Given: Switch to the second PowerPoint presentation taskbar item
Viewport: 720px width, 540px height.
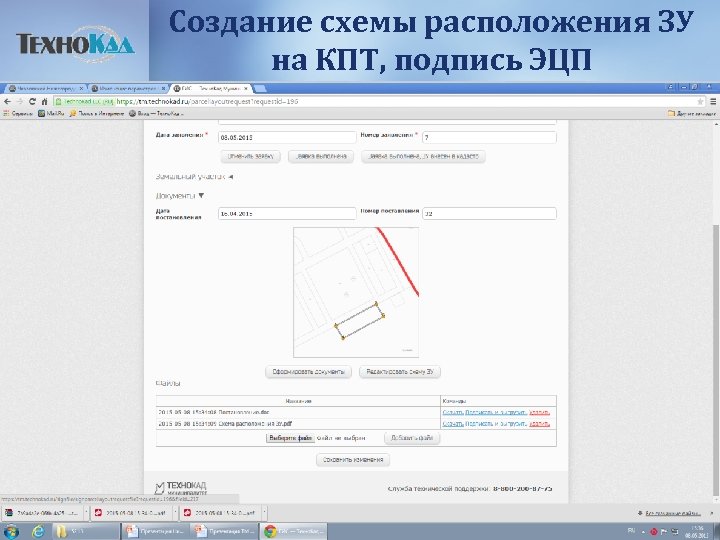Looking at the screenshot, I should tap(224, 532).
